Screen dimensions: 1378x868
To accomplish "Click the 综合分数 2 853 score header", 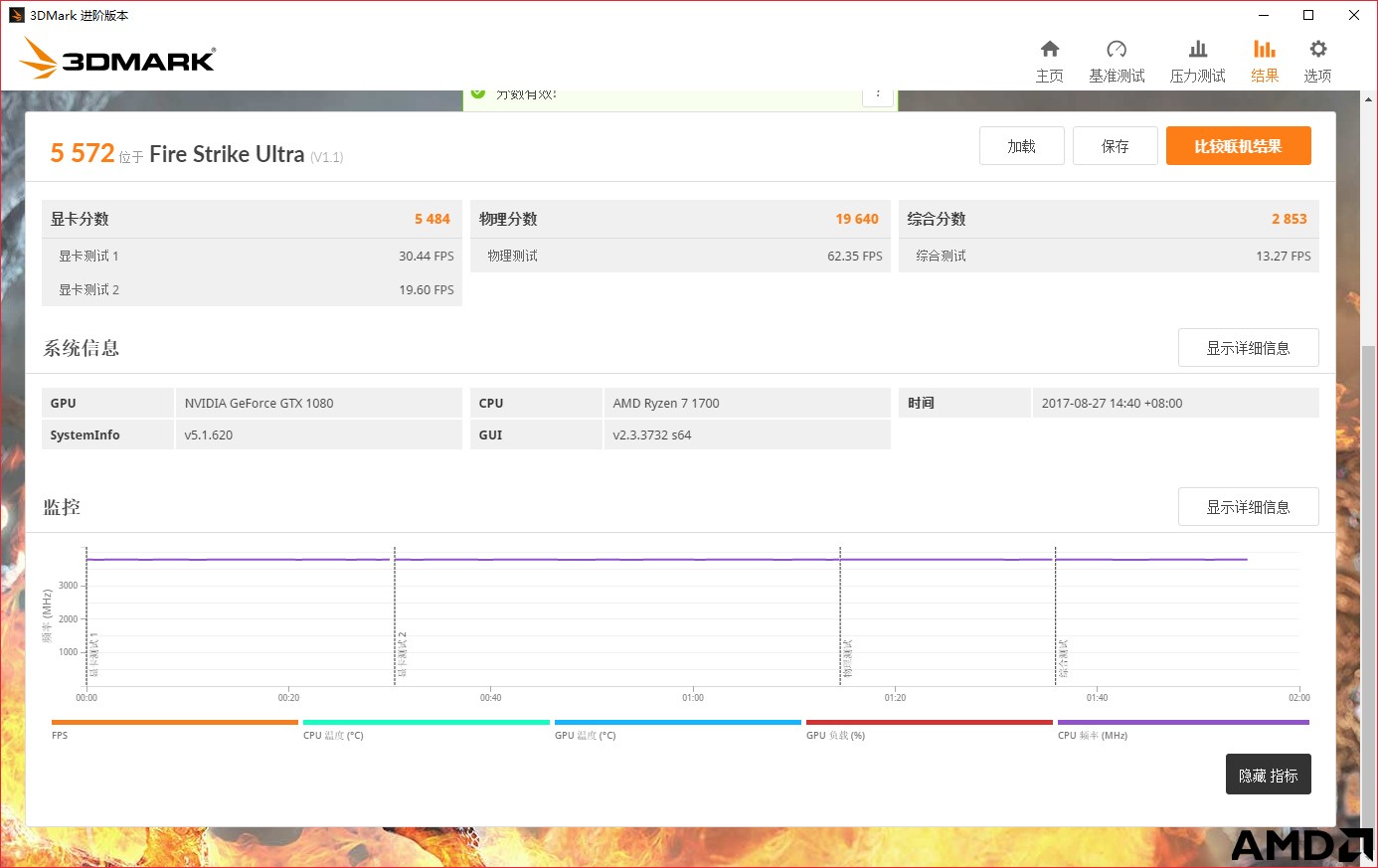I will 1109,219.
